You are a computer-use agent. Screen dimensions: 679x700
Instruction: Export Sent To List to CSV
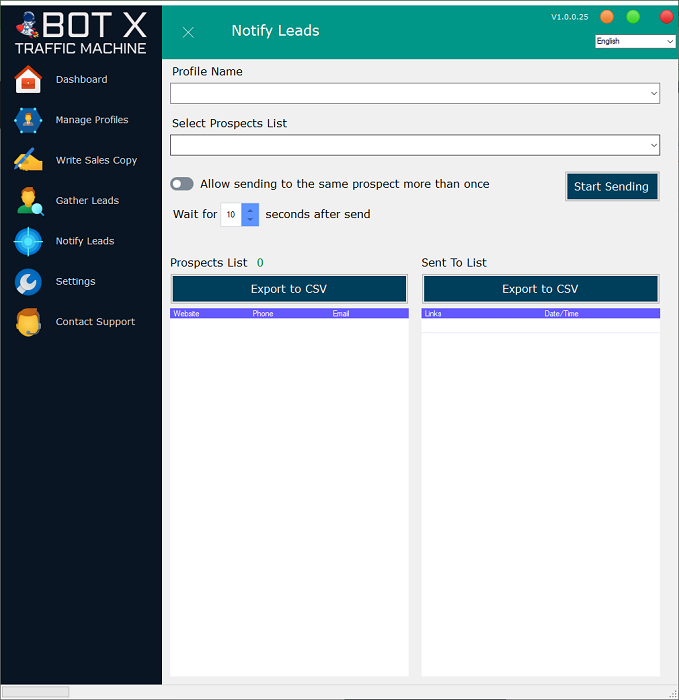pyautogui.click(x=540, y=289)
